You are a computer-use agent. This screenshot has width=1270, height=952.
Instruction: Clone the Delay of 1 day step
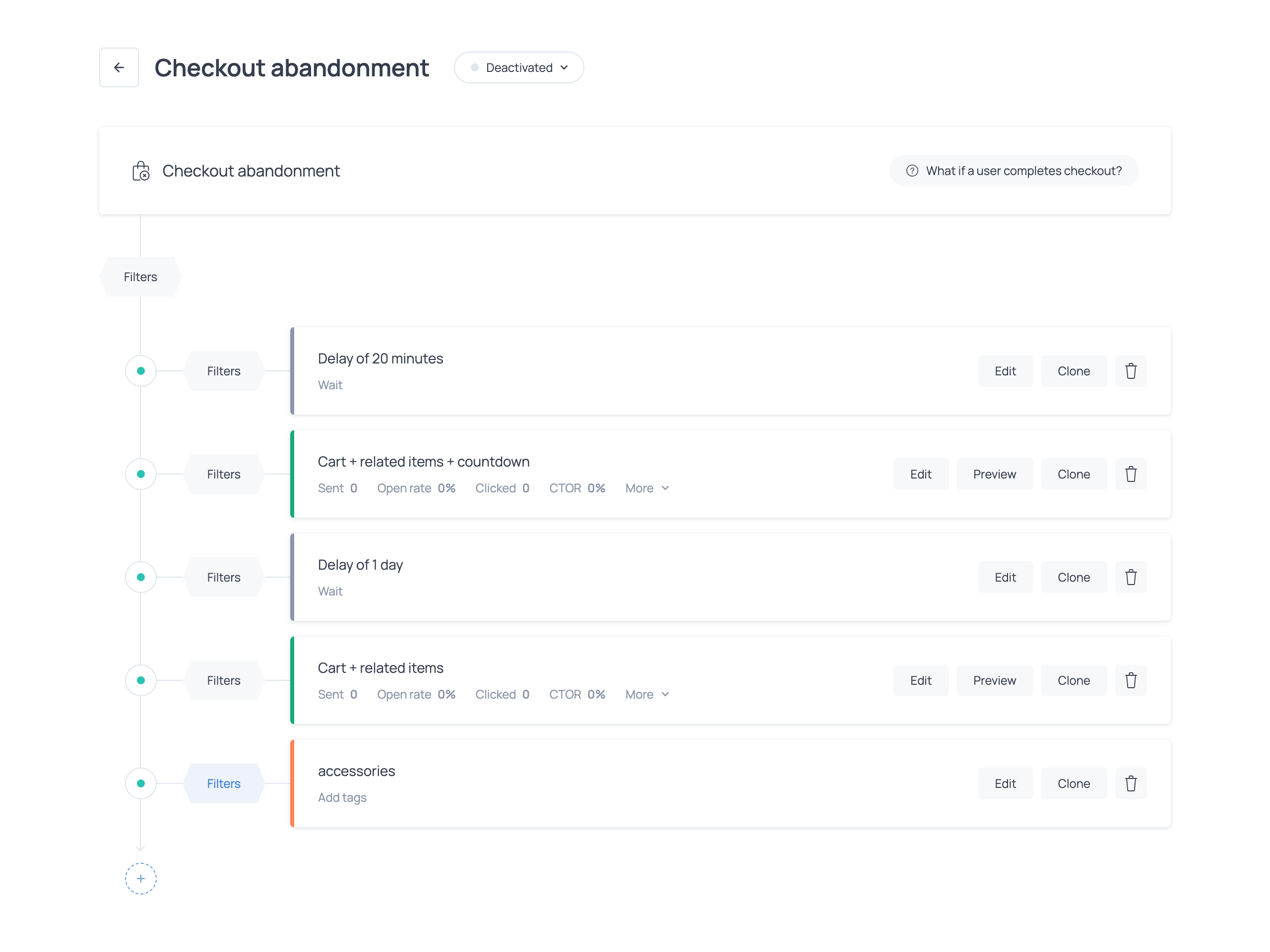click(1073, 577)
